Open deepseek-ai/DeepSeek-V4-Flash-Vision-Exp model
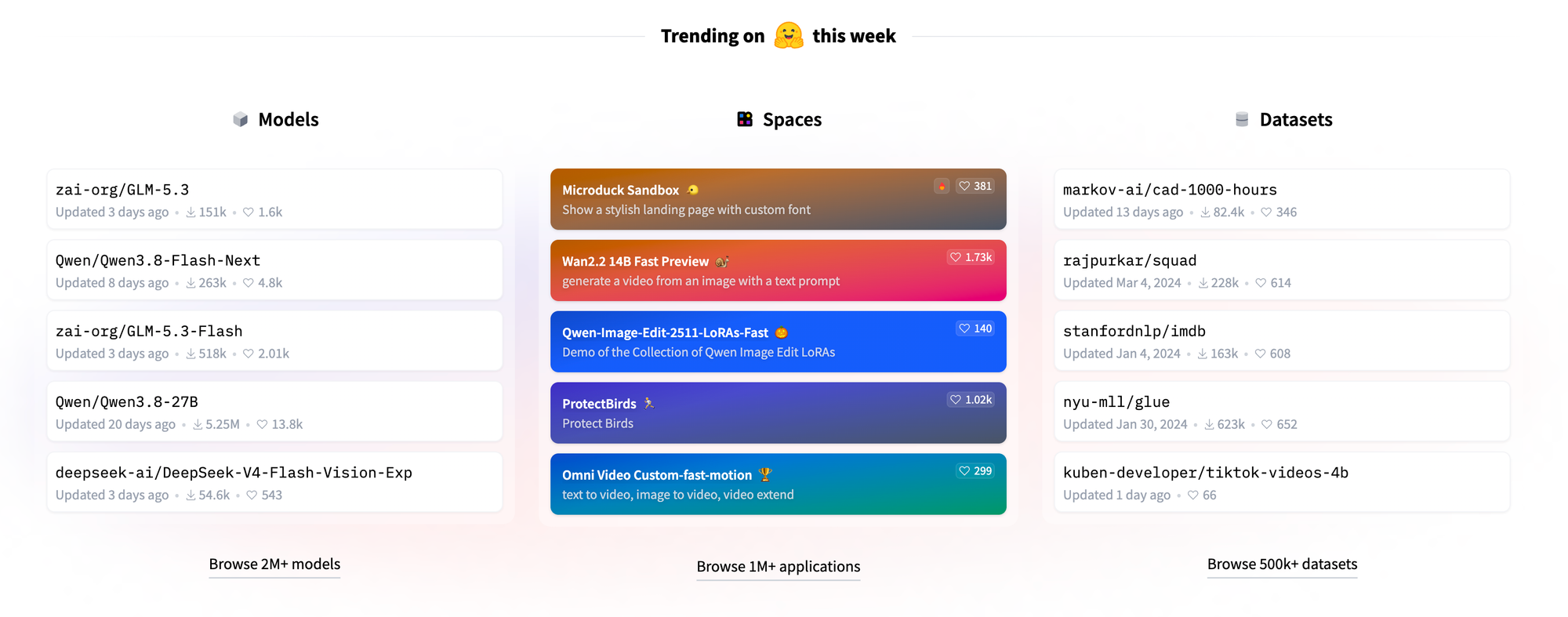 274,482
